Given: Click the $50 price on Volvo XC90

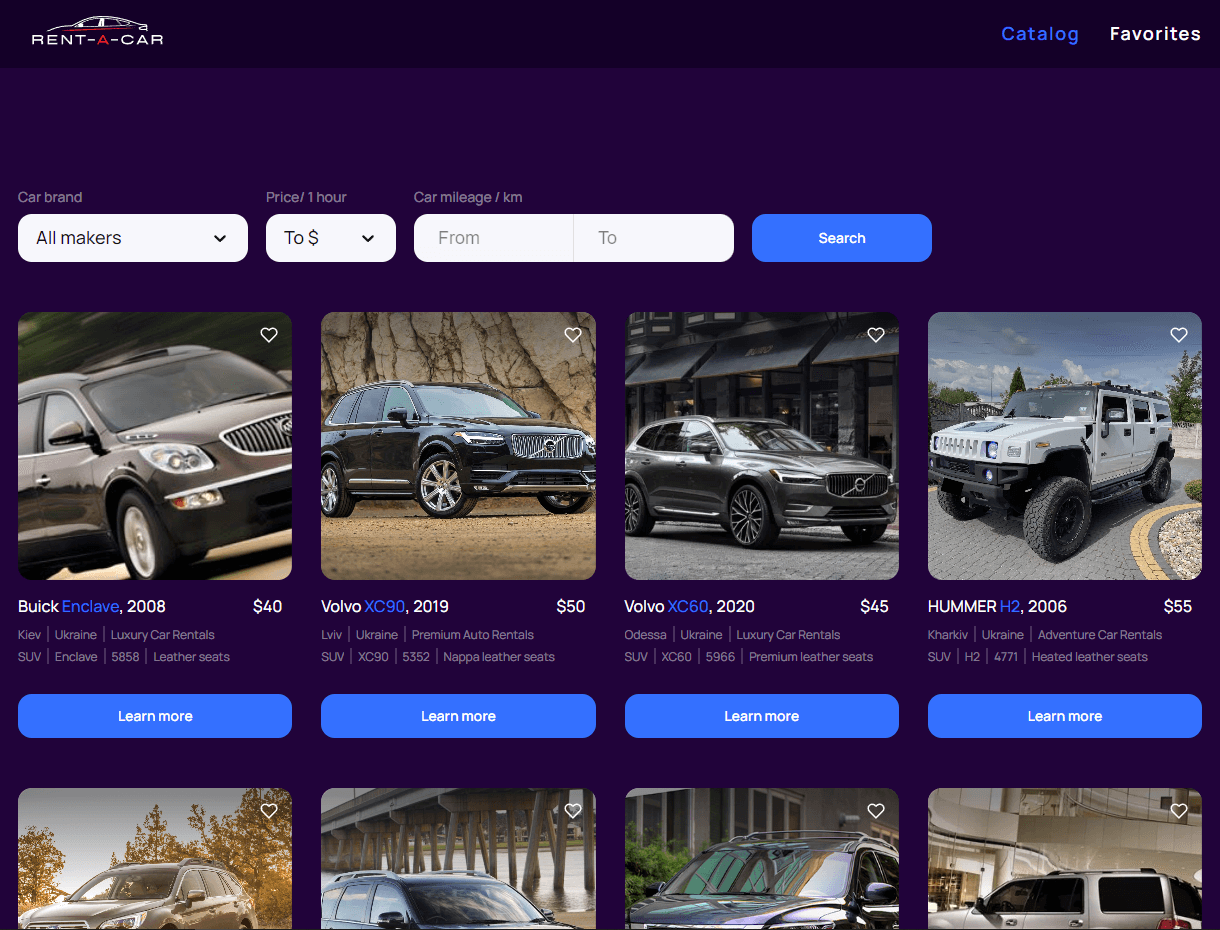Looking at the screenshot, I should tap(571, 606).
